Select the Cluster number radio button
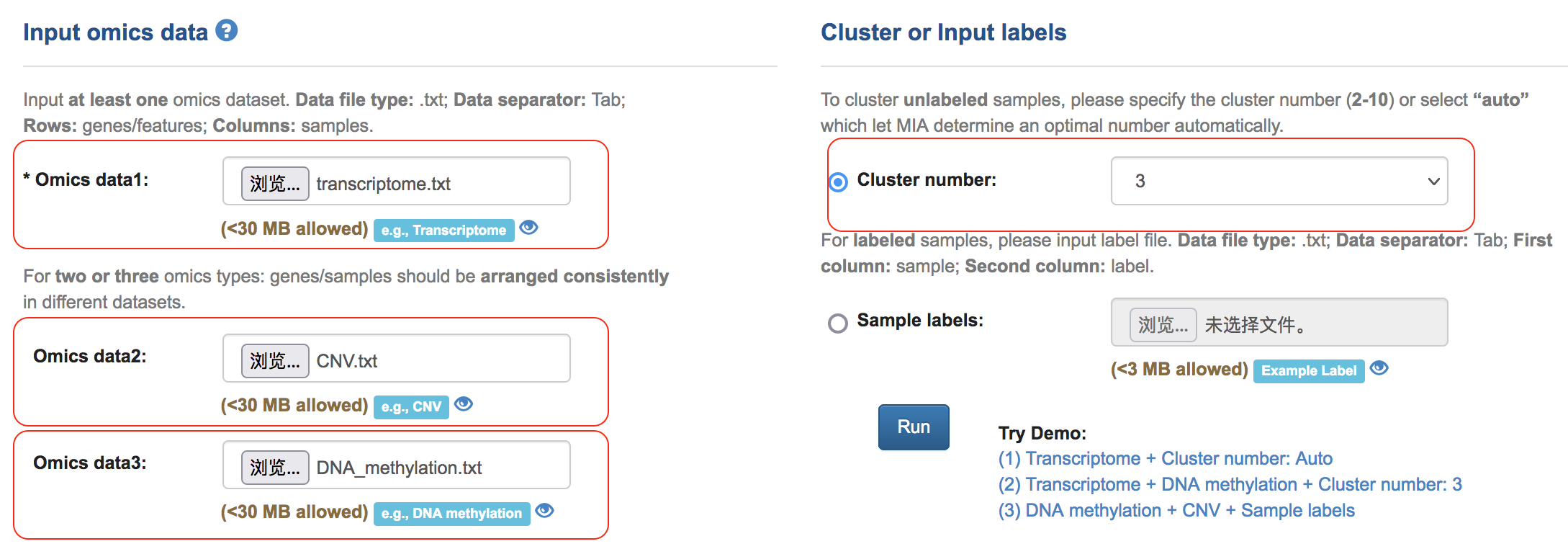 coord(838,182)
